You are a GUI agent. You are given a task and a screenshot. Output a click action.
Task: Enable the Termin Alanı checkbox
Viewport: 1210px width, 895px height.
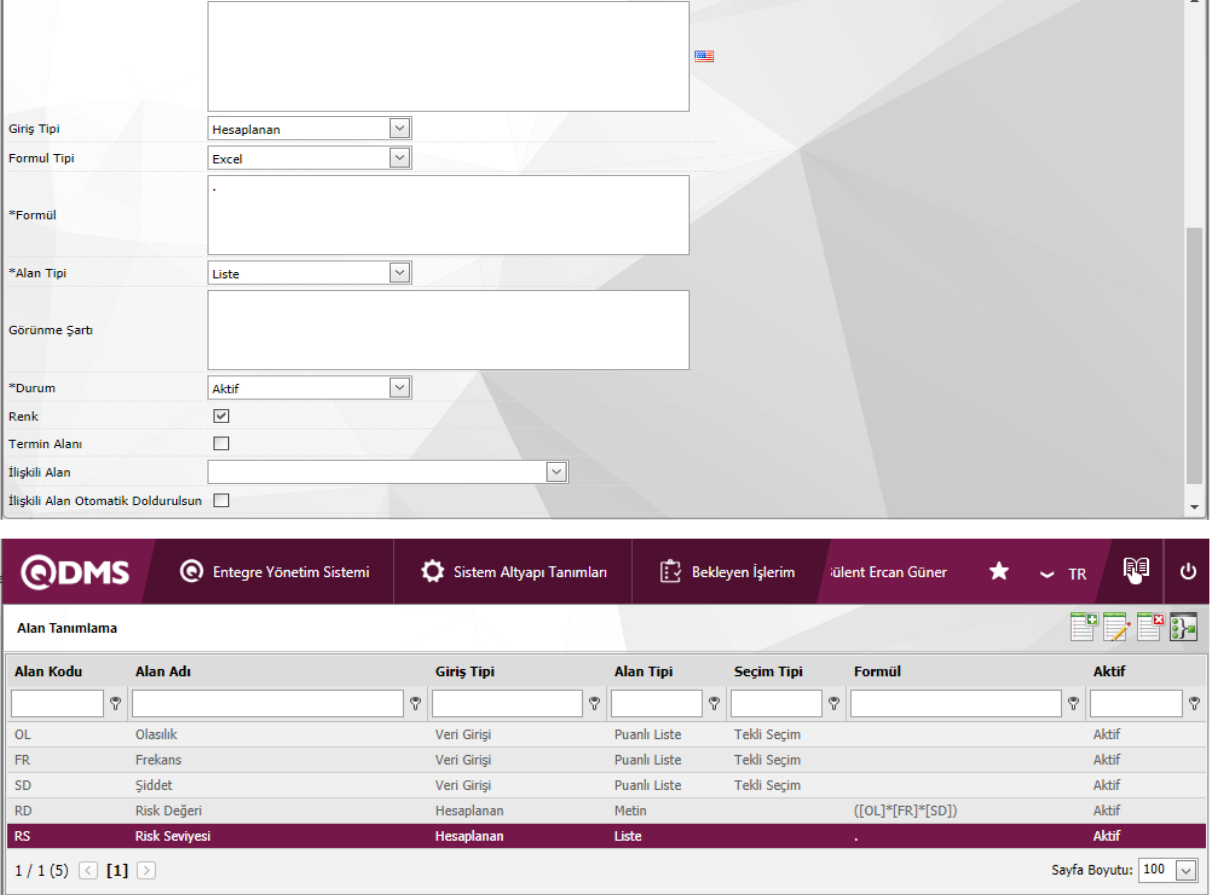click(x=221, y=443)
